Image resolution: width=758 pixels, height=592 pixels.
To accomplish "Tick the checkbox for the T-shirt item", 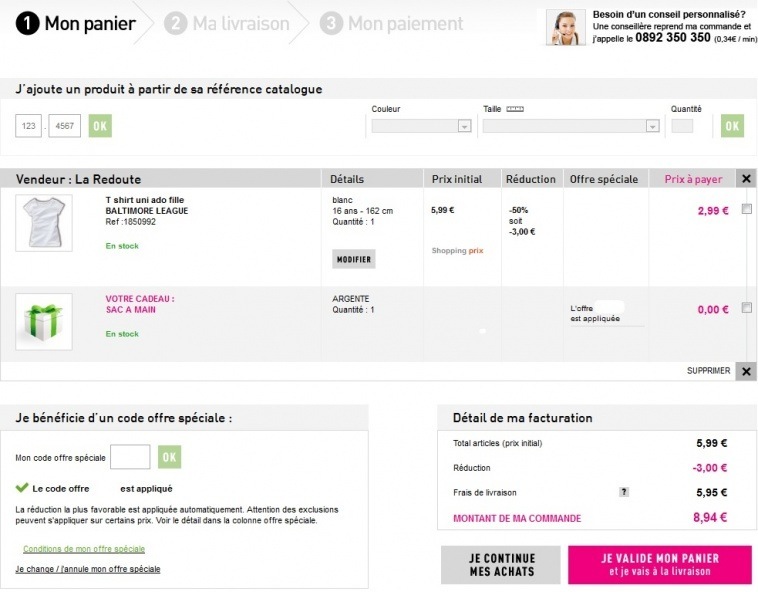I will click(747, 209).
